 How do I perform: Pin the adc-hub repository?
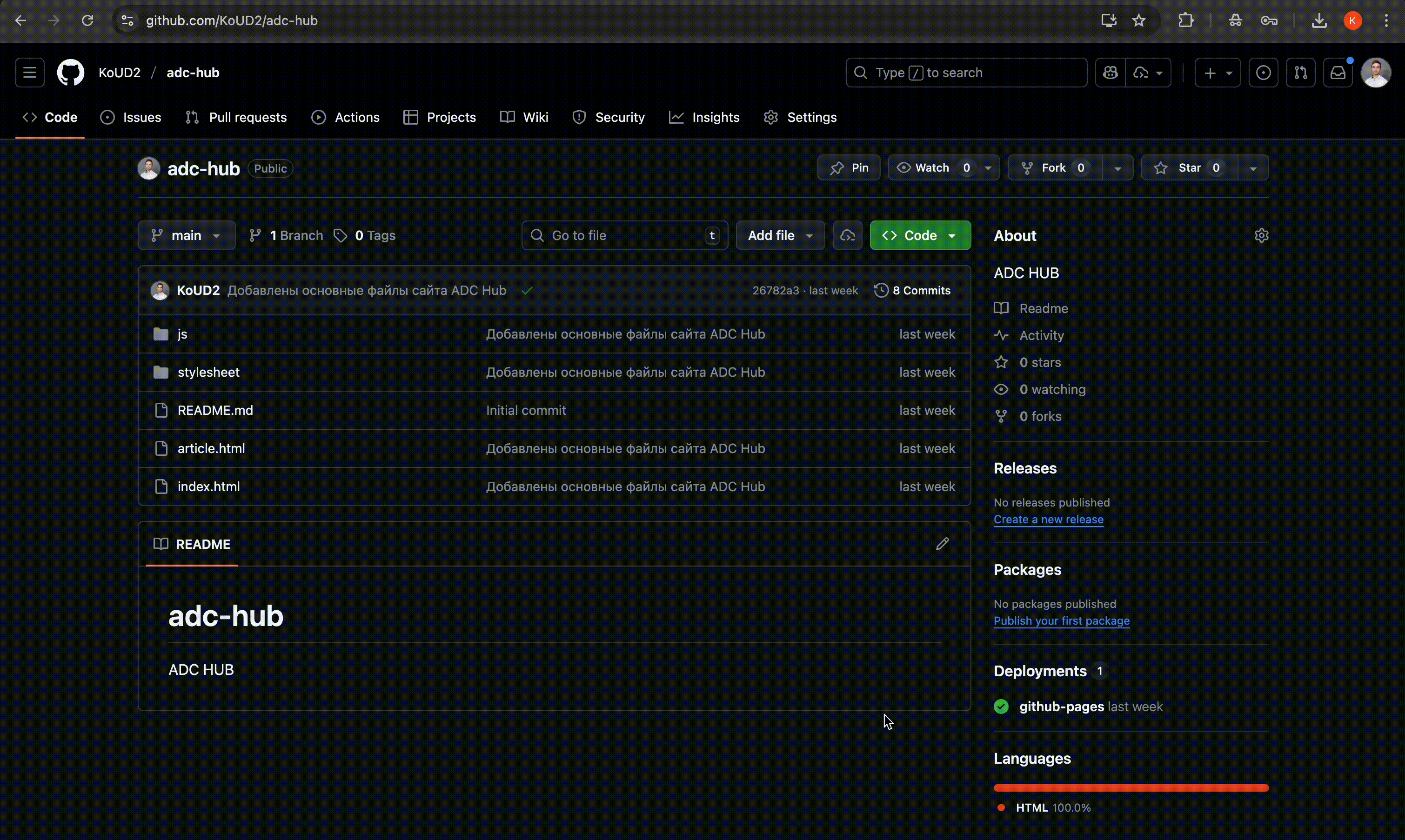849,167
